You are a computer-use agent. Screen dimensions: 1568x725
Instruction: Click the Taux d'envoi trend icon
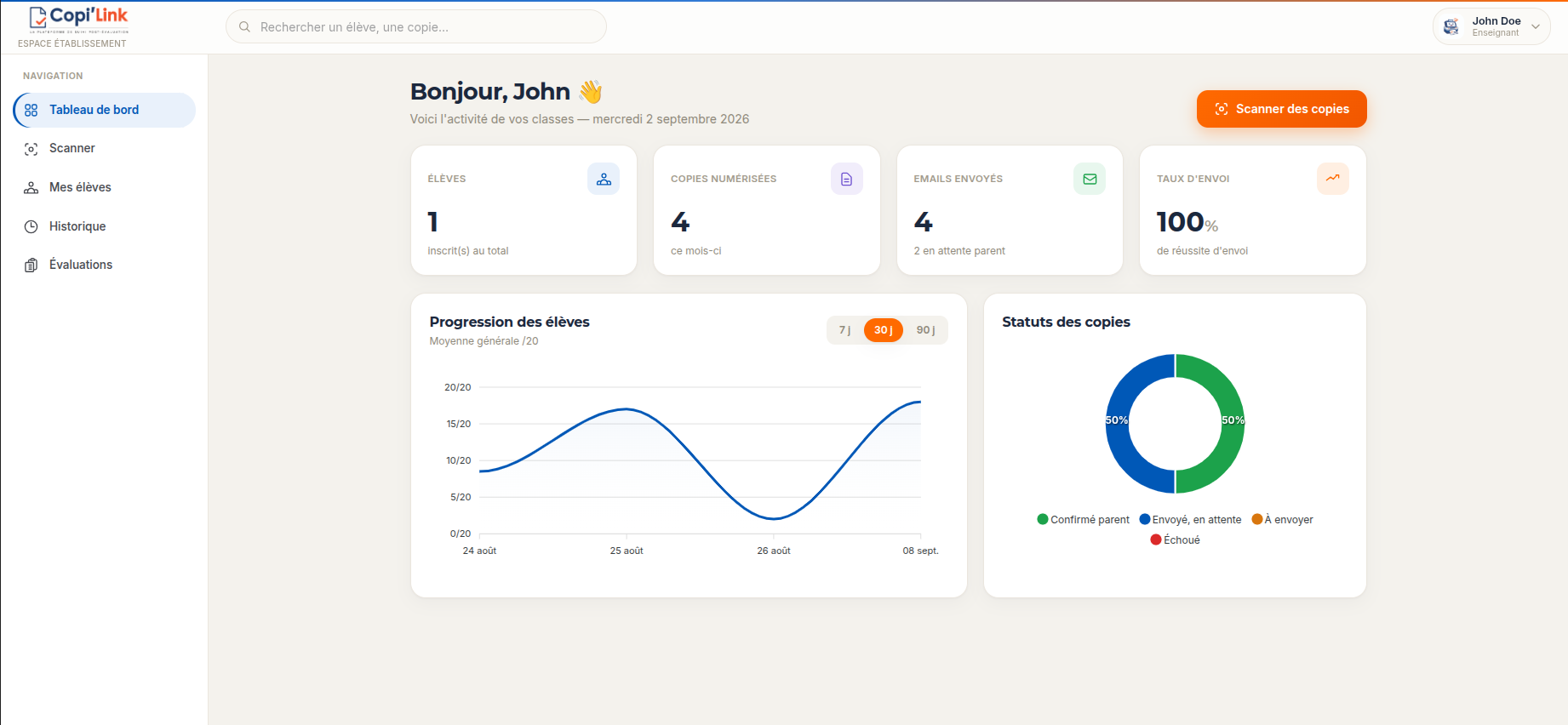tap(1333, 179)
